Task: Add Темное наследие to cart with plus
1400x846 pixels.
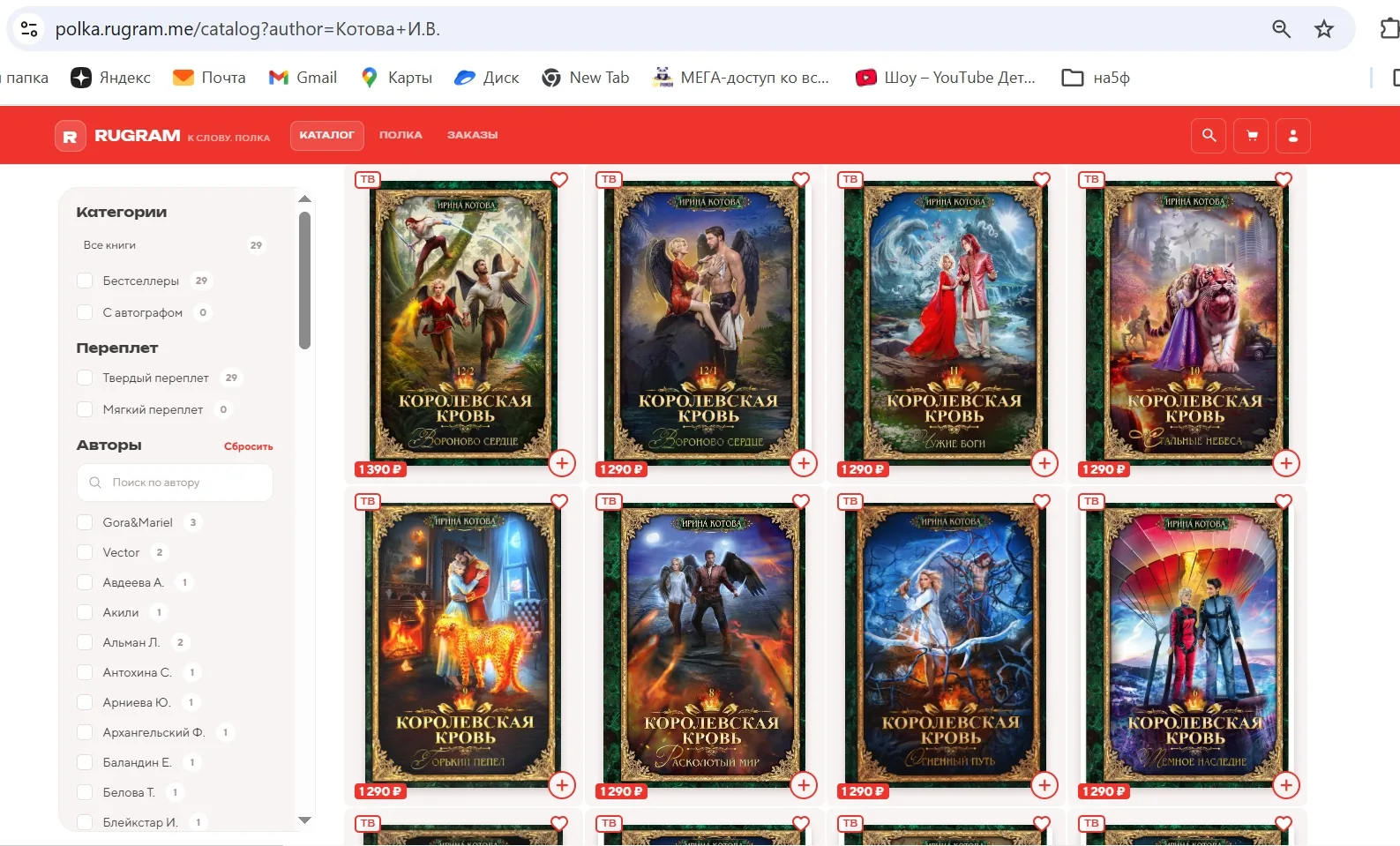Action: point(1286,785)
